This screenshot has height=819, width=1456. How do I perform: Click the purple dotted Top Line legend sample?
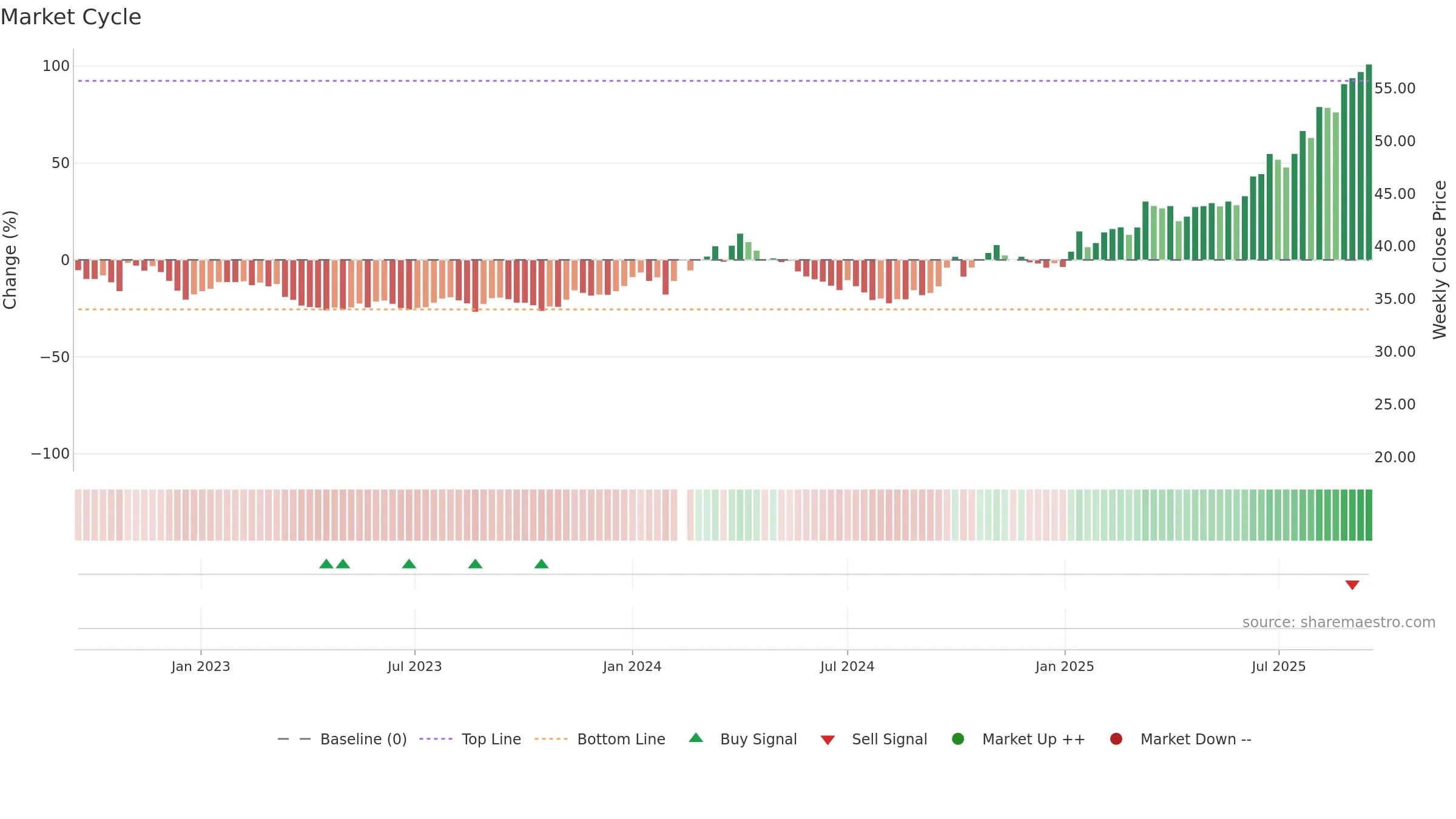point(436,739)
